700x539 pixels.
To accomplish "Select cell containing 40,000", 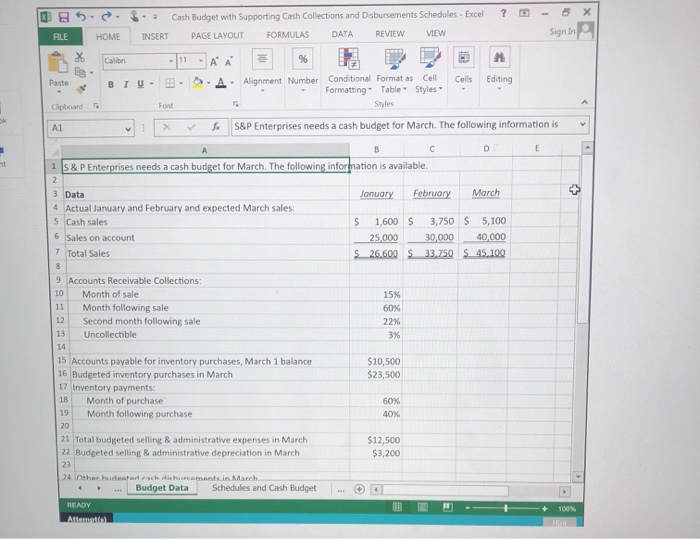I will click(484, 237).
